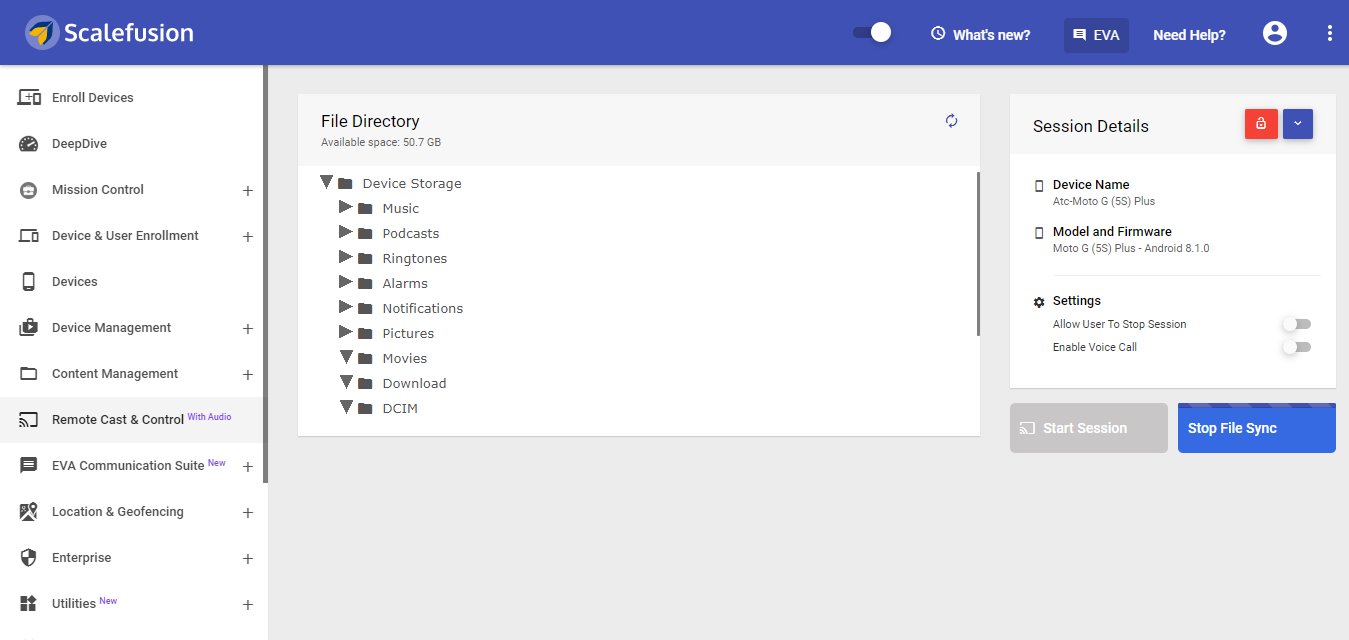Open the user account profile icon
The image size is (1349, 640).
[x=1275, y=33]
